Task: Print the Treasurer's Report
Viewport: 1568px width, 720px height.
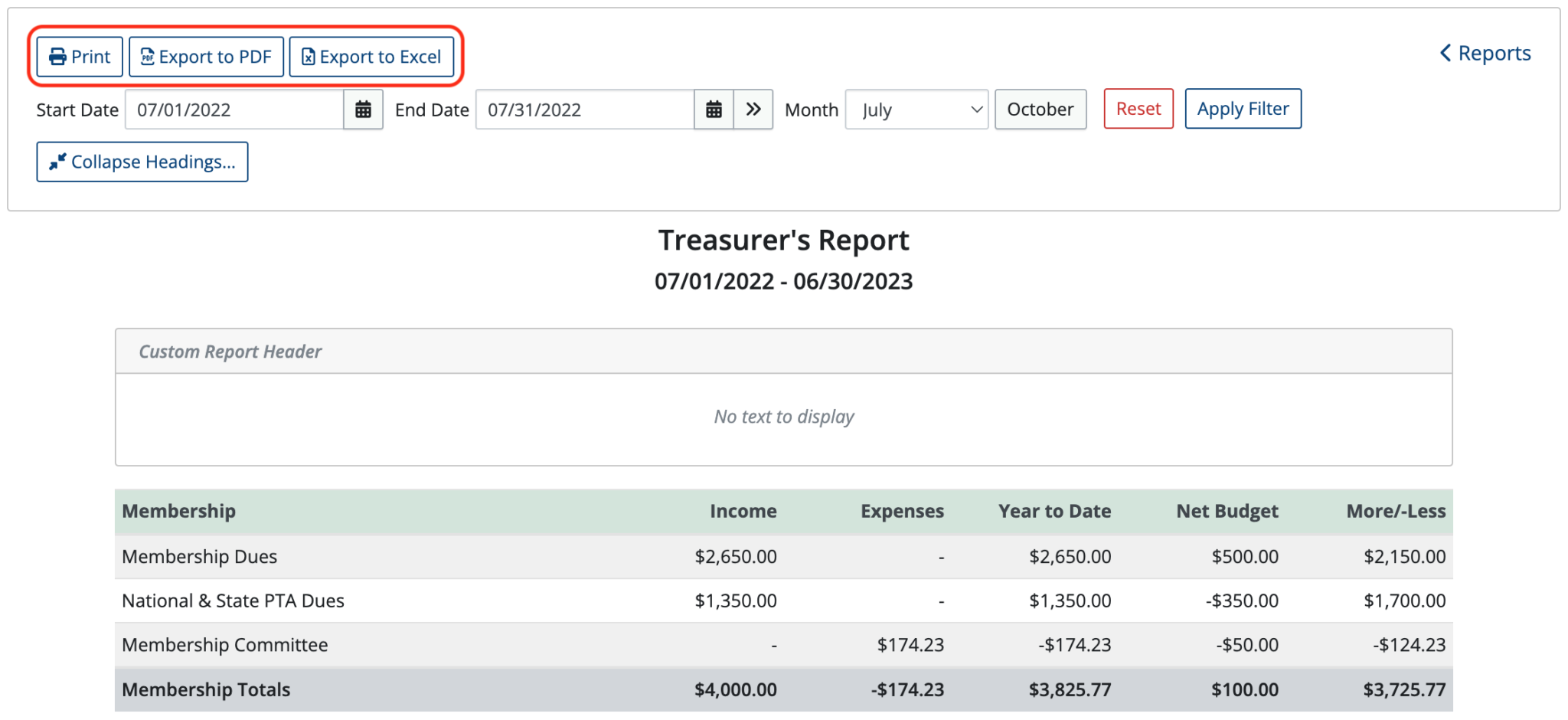Action: pos(79,56)
